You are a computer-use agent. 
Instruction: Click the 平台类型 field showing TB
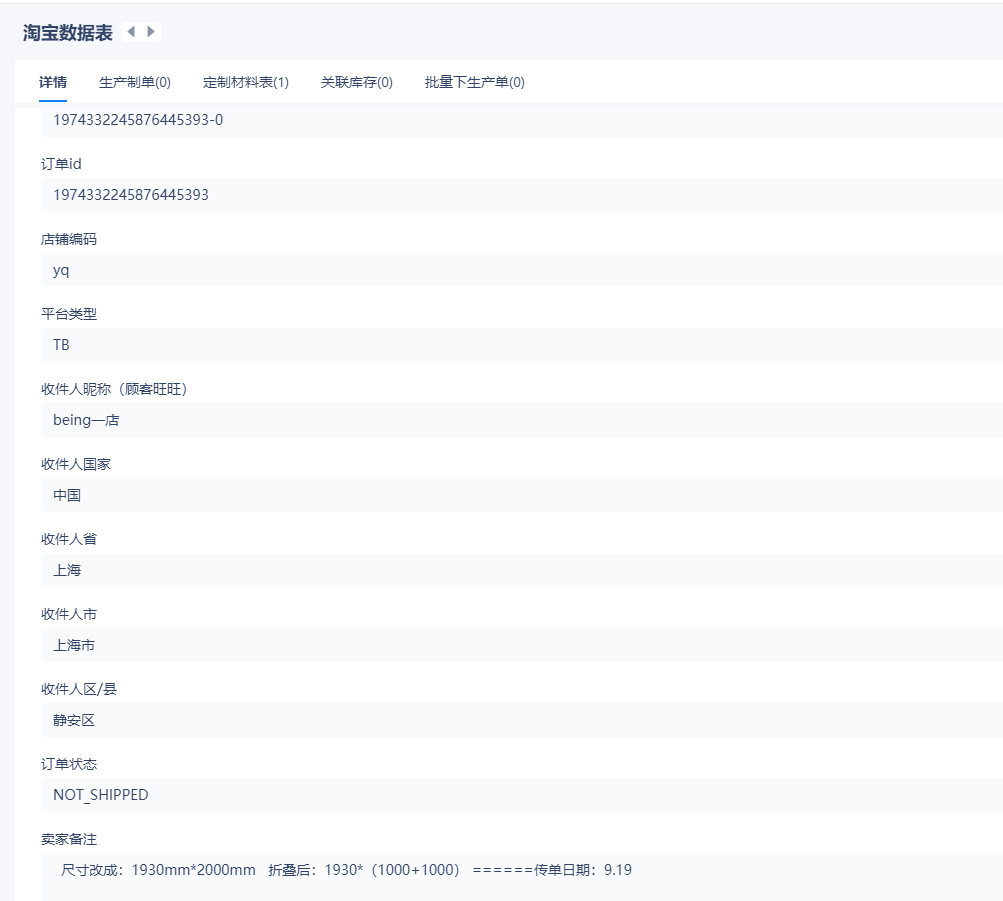click(x=521, y=345)
